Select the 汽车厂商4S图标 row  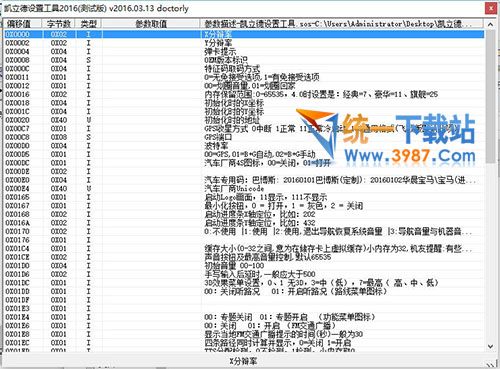click(244, 163)
